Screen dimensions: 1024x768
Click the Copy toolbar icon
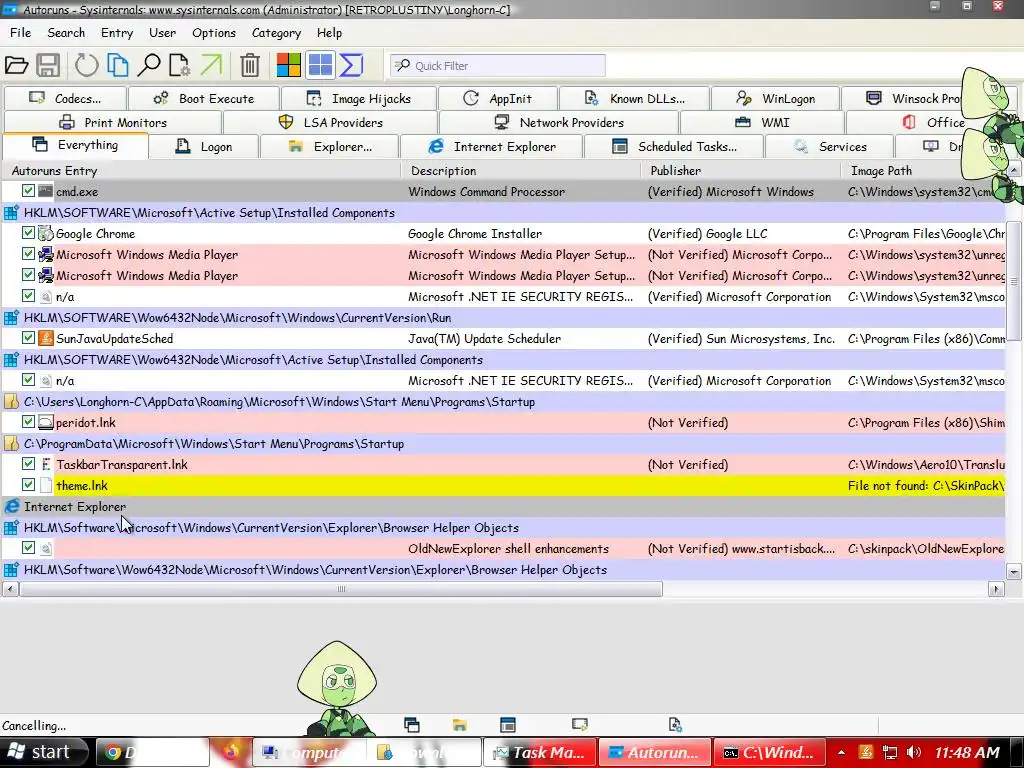tap(118, 65)
